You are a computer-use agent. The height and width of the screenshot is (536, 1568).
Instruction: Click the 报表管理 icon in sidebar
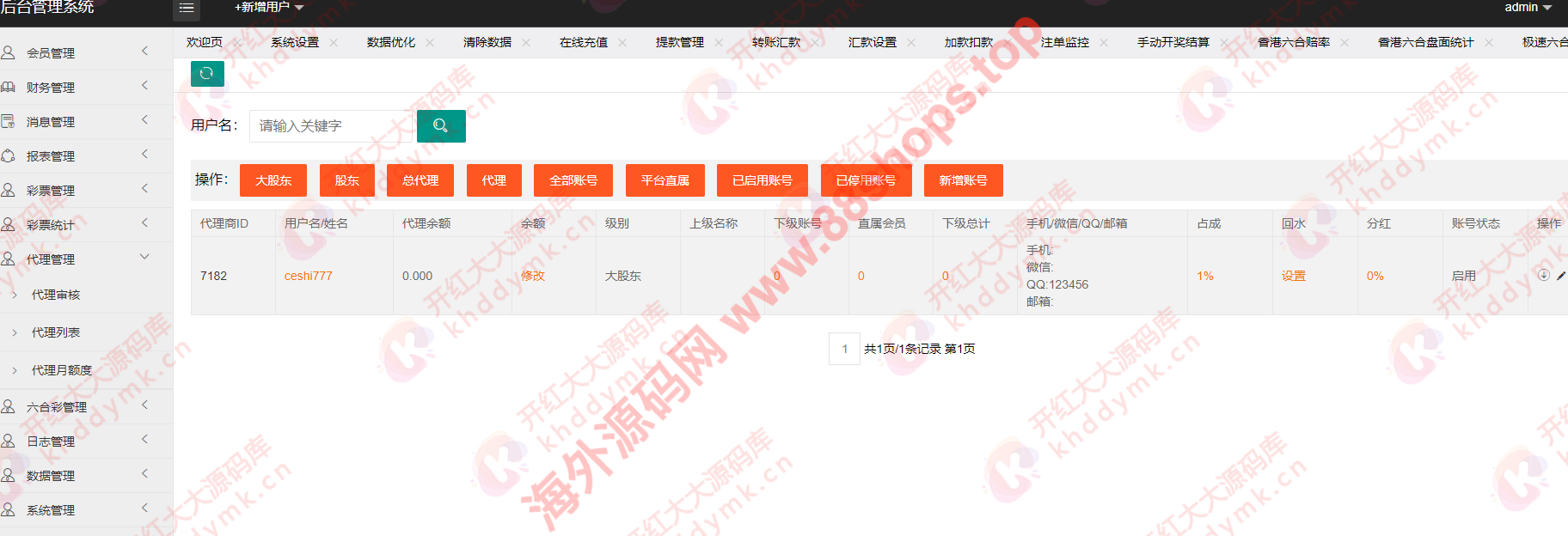point(9,155)
